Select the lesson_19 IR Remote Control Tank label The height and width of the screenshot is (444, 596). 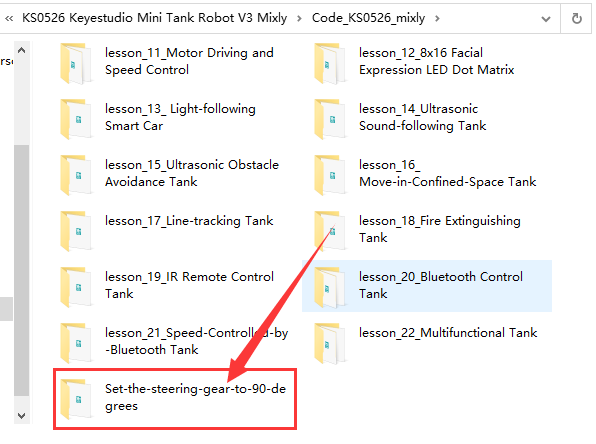189,285
